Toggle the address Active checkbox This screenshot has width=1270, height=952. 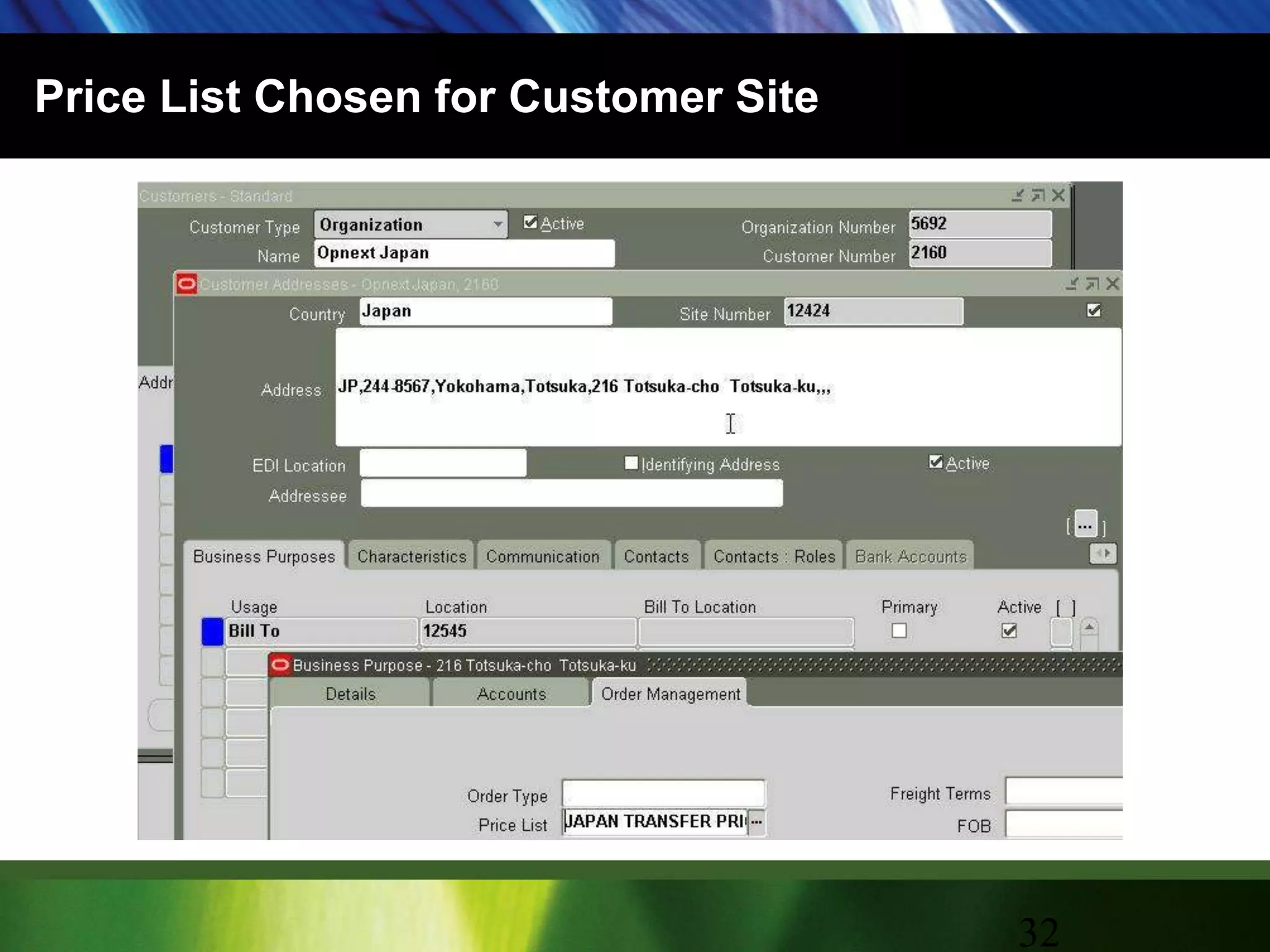coord(936,462)
